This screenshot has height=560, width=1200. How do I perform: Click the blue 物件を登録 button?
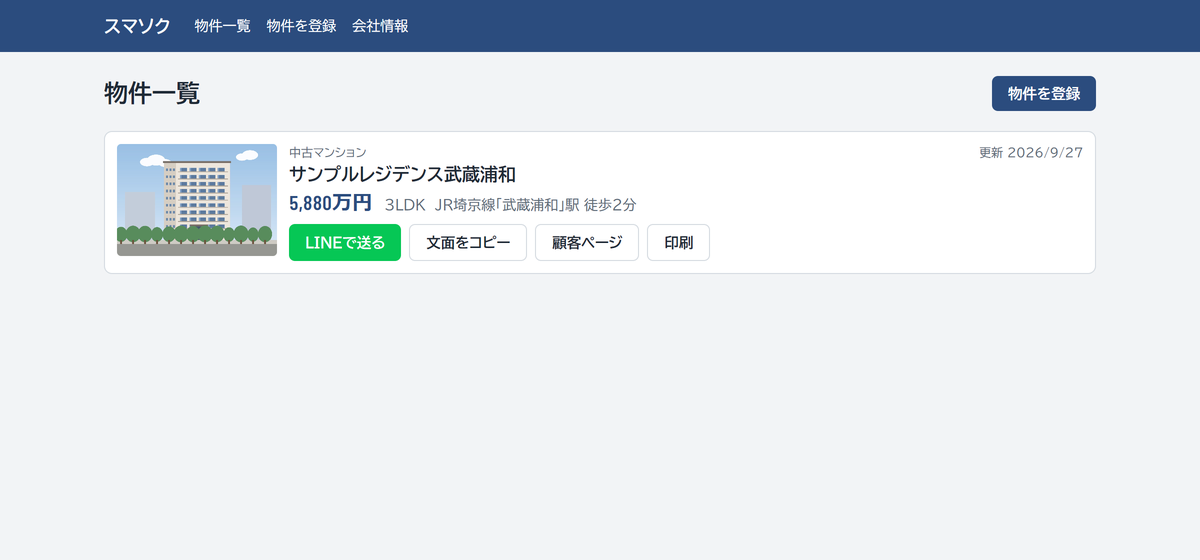1044,93
